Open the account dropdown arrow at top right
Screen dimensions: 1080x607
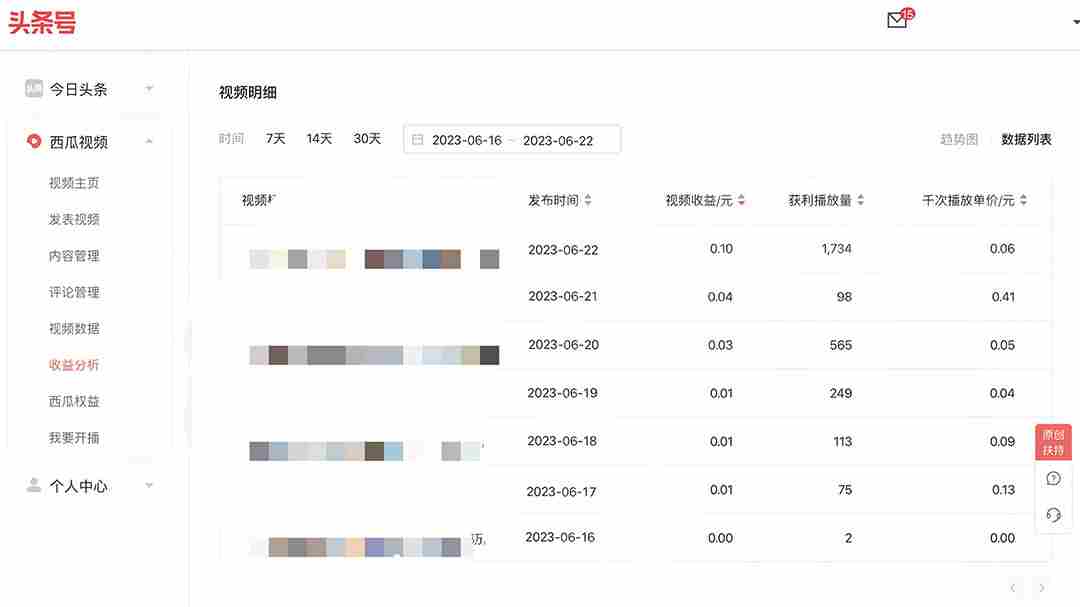tap(1076, 22)
